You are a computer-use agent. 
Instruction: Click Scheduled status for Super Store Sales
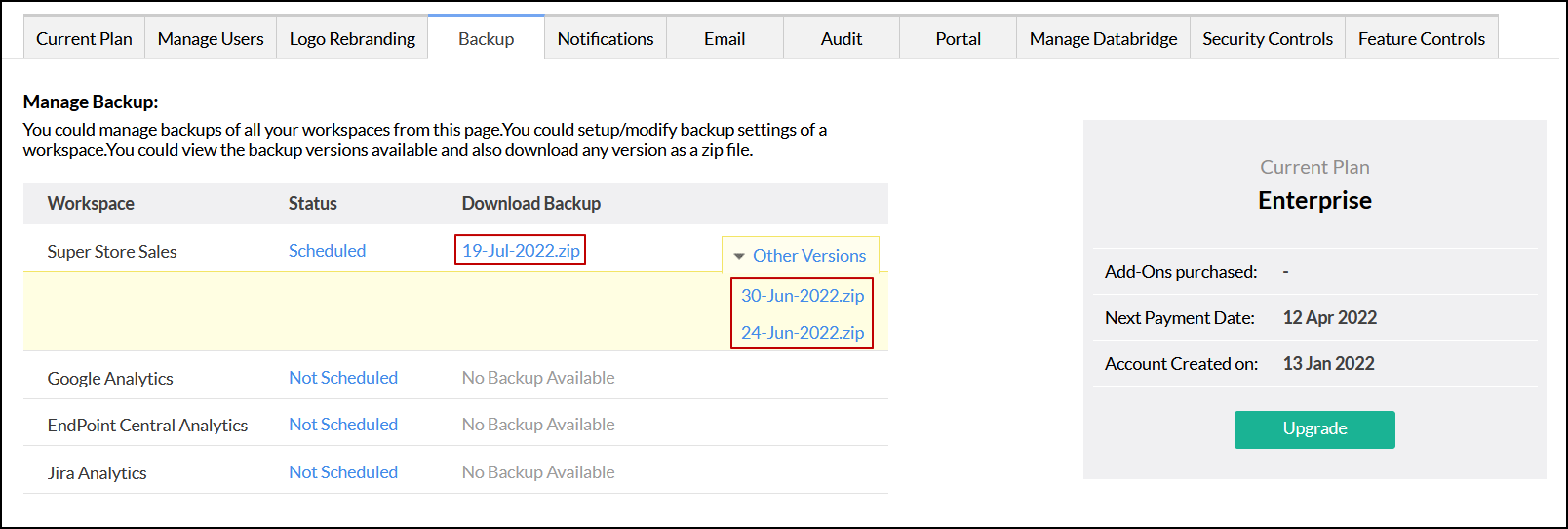click(327, 251)
